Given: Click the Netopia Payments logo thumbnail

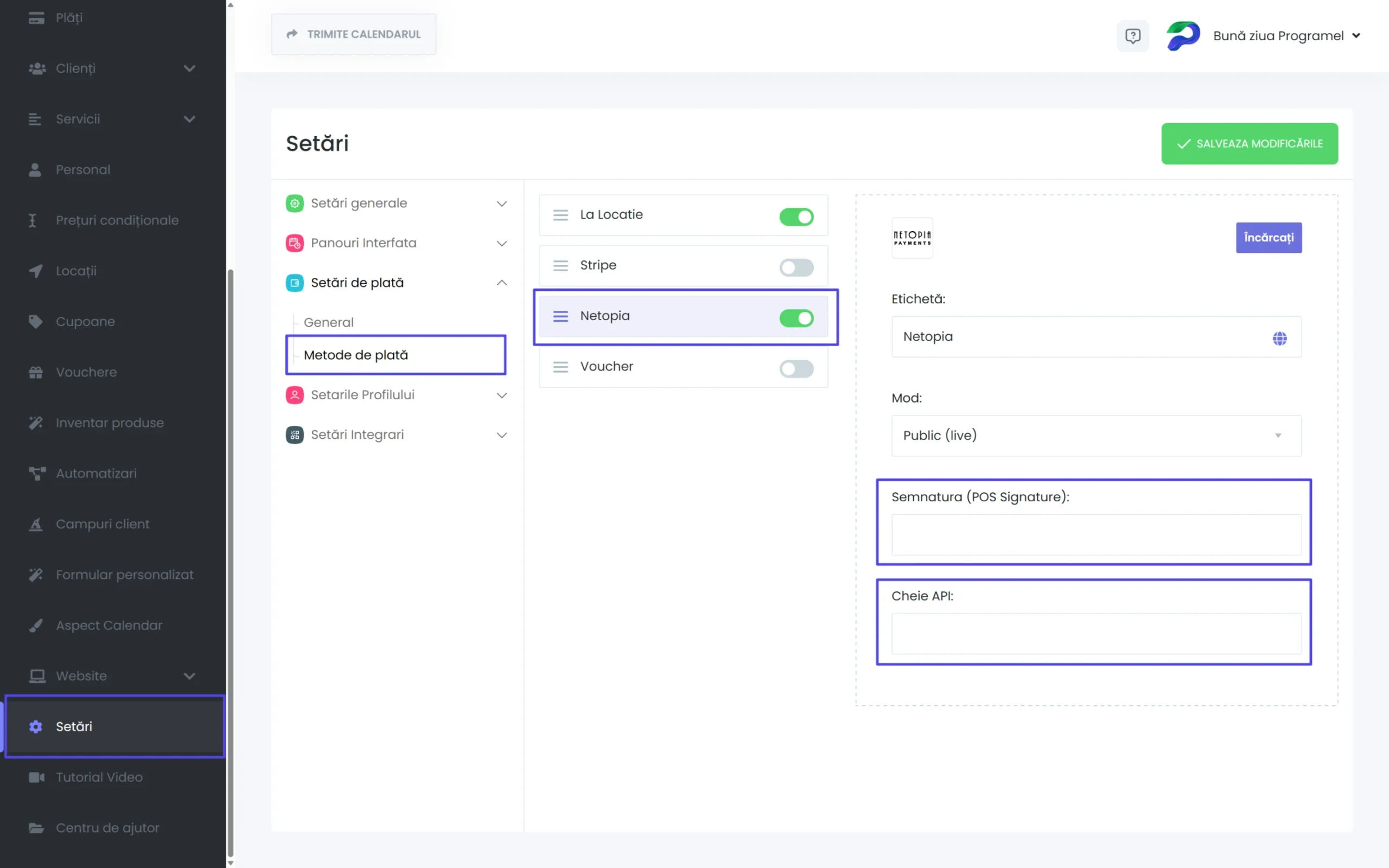Looking at the screenshot, I should (x=912, y=238).
